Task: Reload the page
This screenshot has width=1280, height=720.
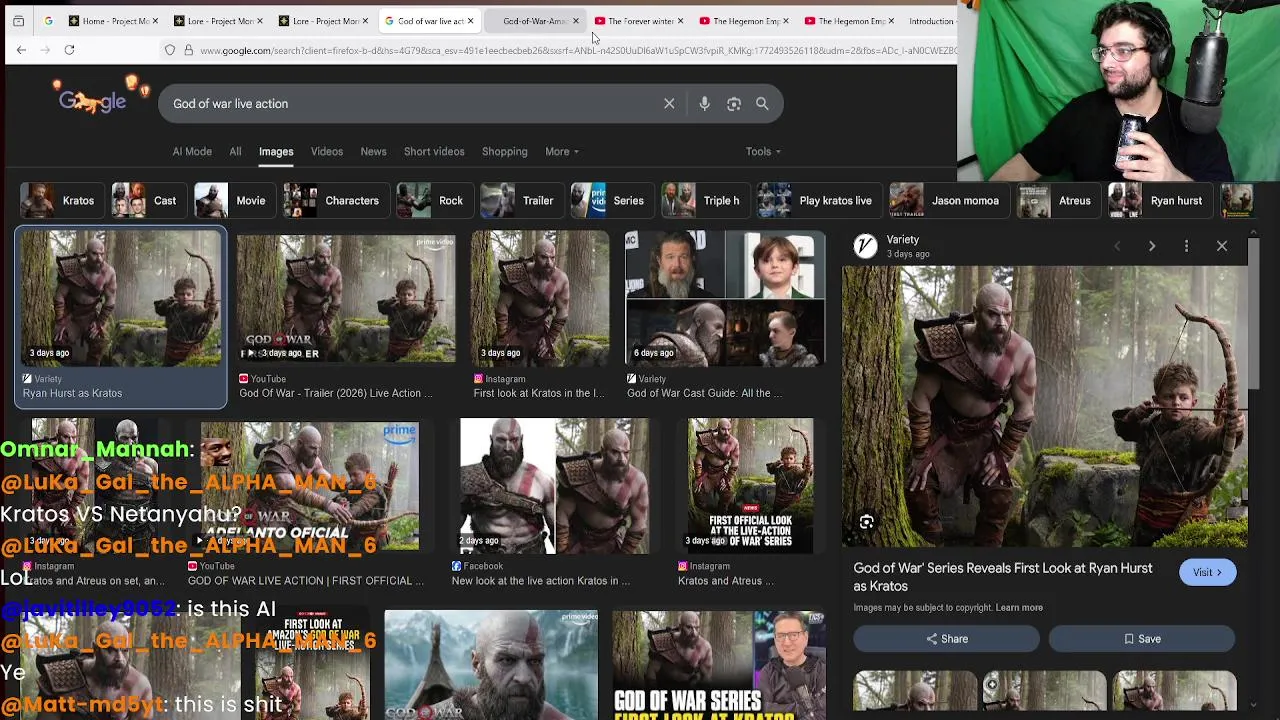Action: [x=69, y=50]
